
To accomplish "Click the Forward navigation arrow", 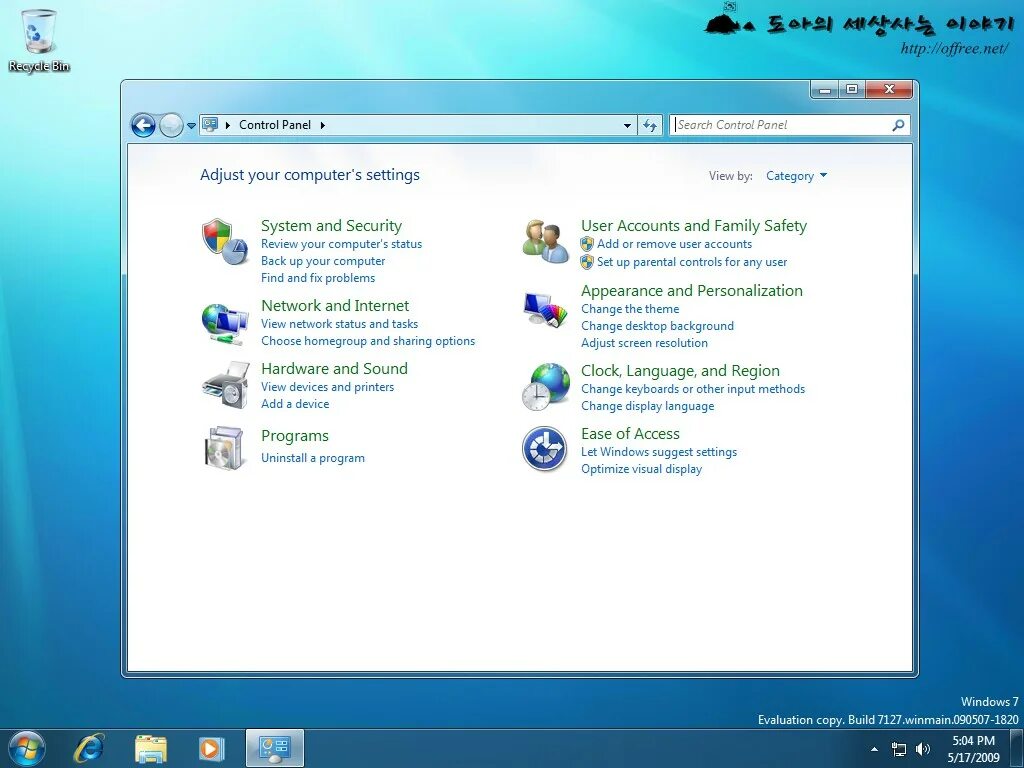I will click(x=171, y=125).
